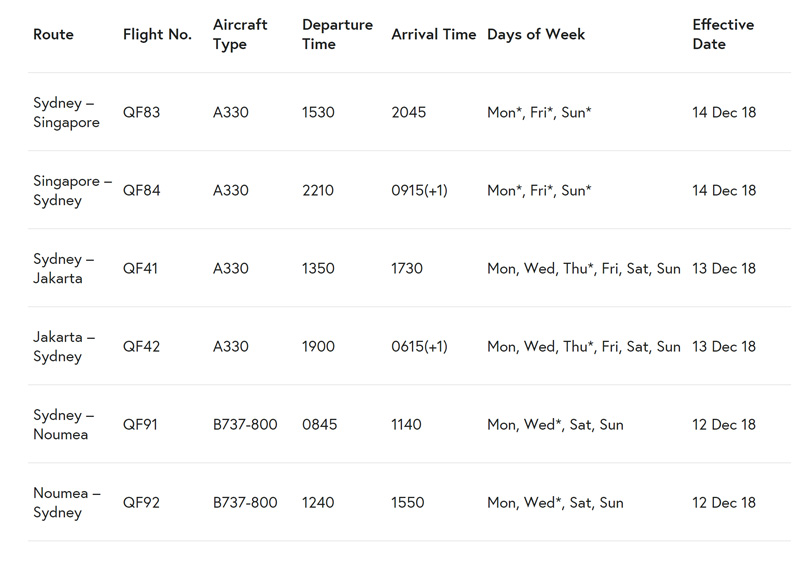Viewport: 800px width, 561px height.
Task: Click the Noumea – Sydney route cell
Action: pos(66,502)
